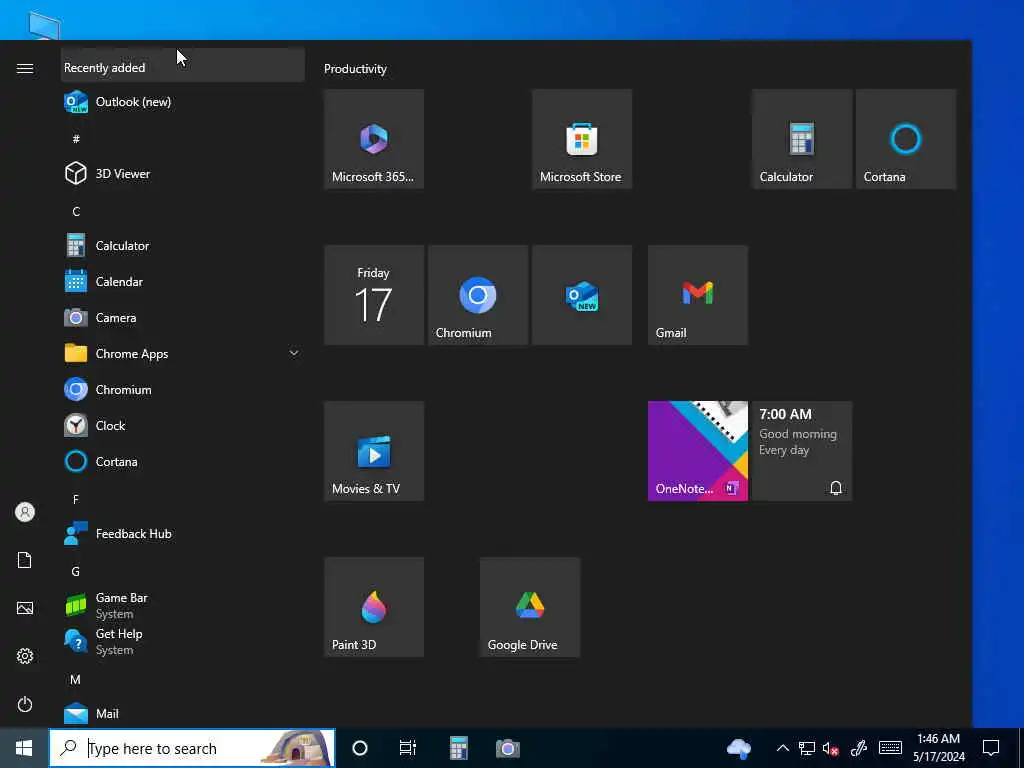Click the G letter group header
Screen dimensions: 1024x768
pyautogui.click(x=76, y=571)
